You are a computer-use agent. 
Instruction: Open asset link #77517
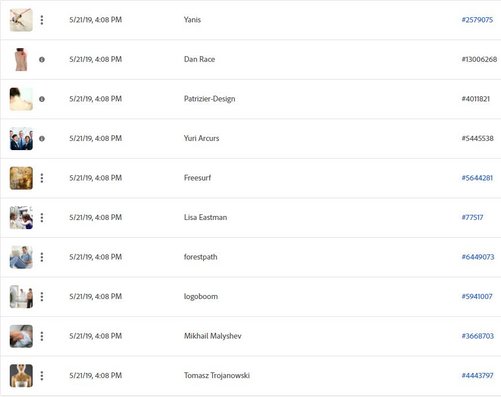click(x=472, y=218)
